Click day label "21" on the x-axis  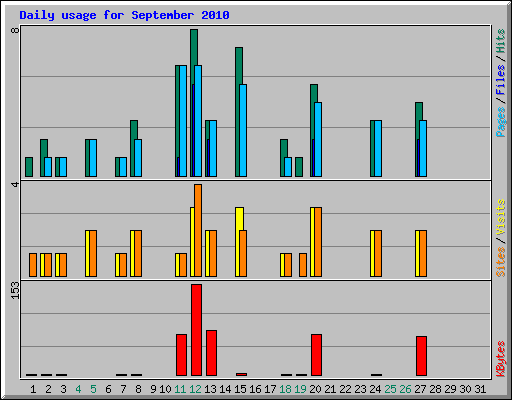click(x=330, y=389)
